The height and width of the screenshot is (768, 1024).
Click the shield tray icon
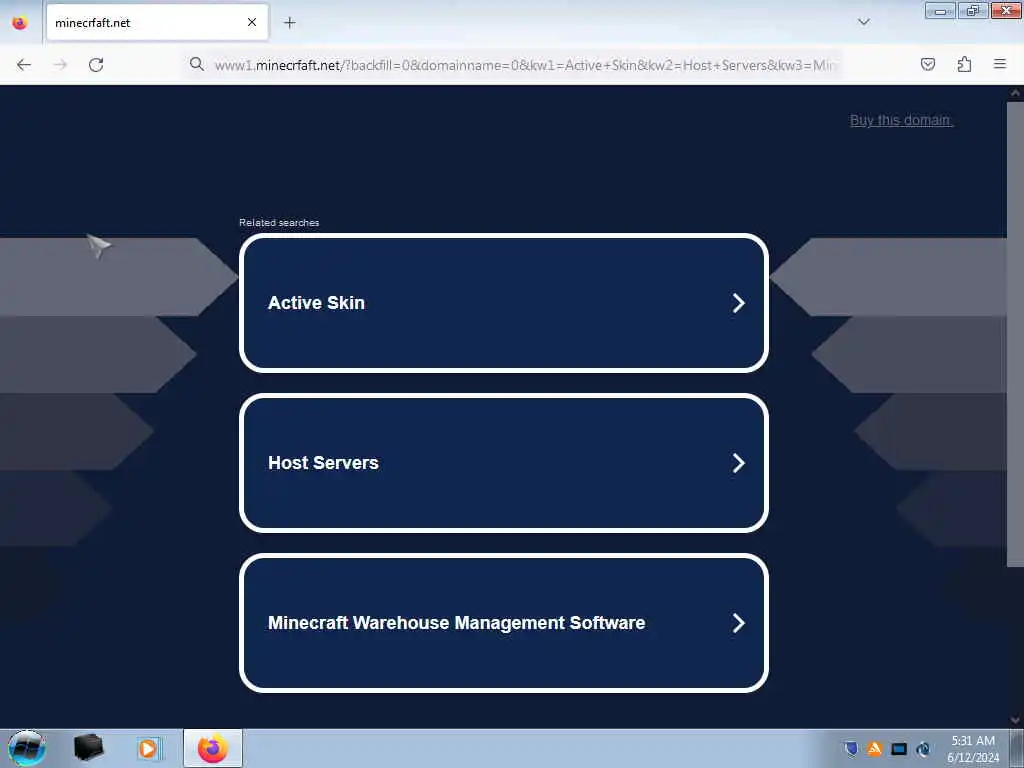click(x=850, y=748)
